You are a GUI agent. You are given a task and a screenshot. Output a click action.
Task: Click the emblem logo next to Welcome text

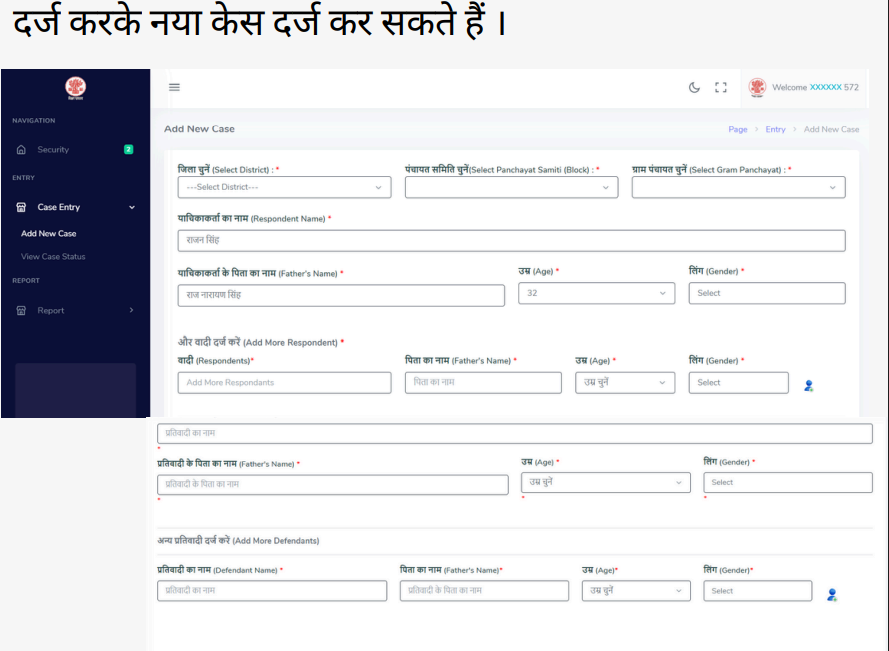click(756, 87)
